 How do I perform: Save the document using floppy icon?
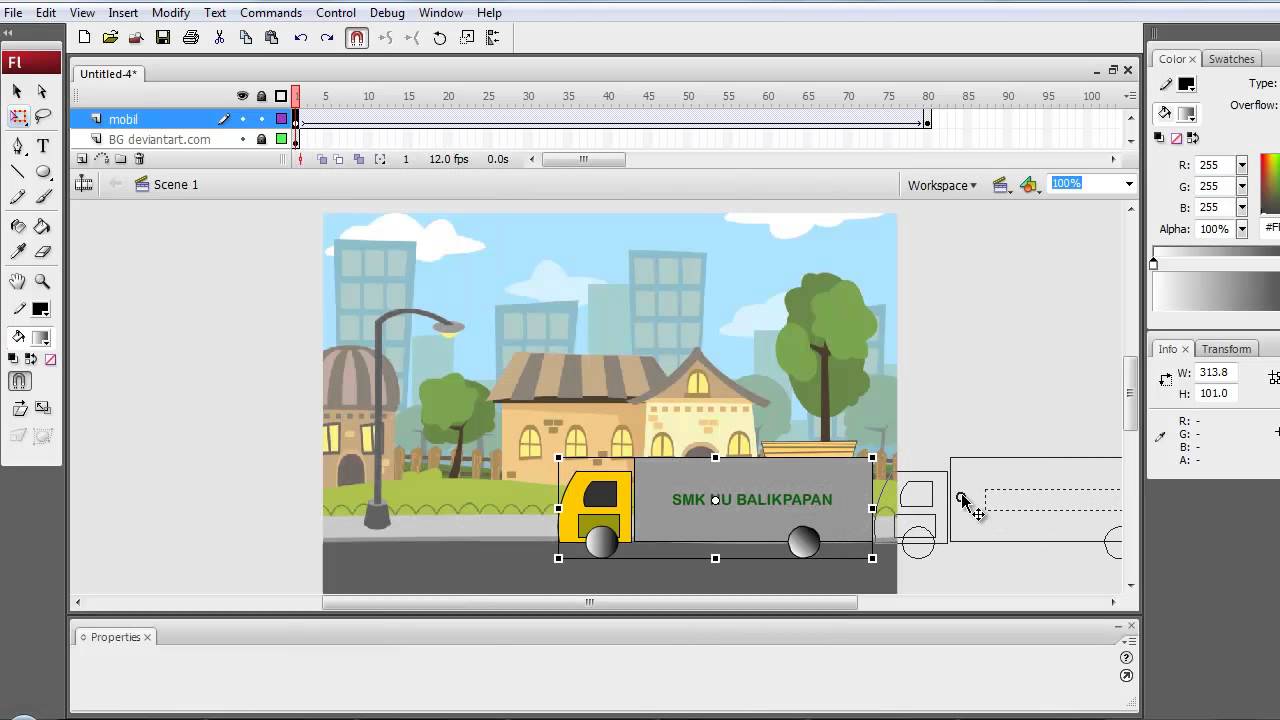click(x=162, y=38)
